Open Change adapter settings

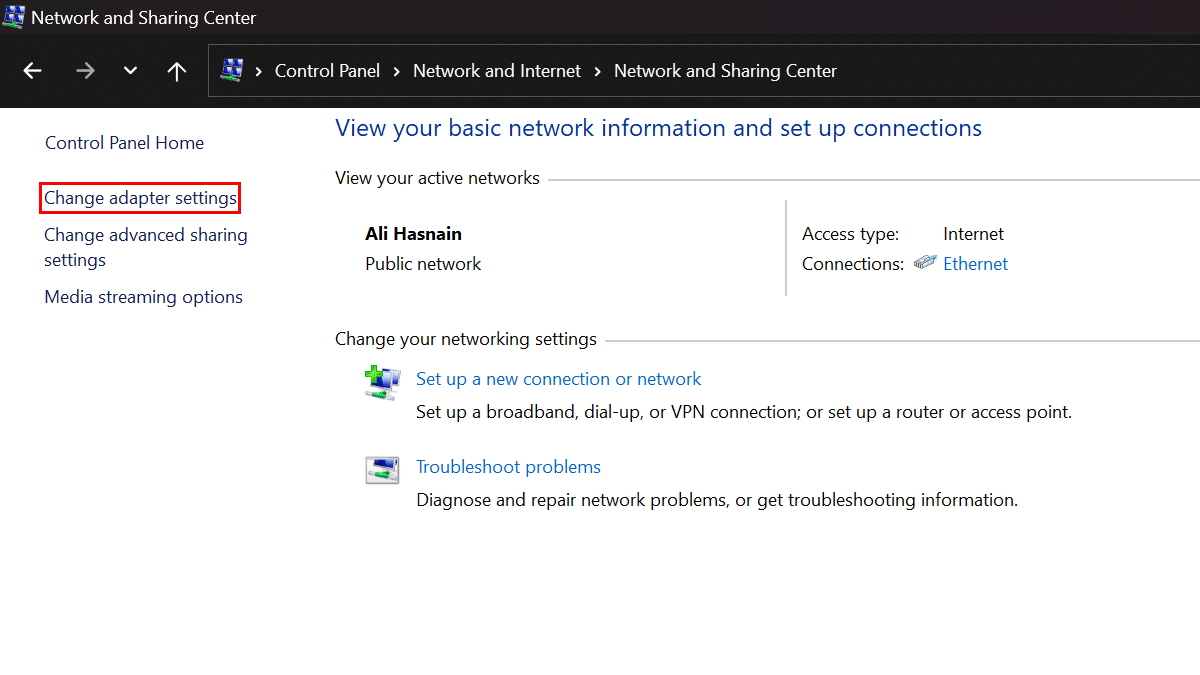(x=139, y=197)
